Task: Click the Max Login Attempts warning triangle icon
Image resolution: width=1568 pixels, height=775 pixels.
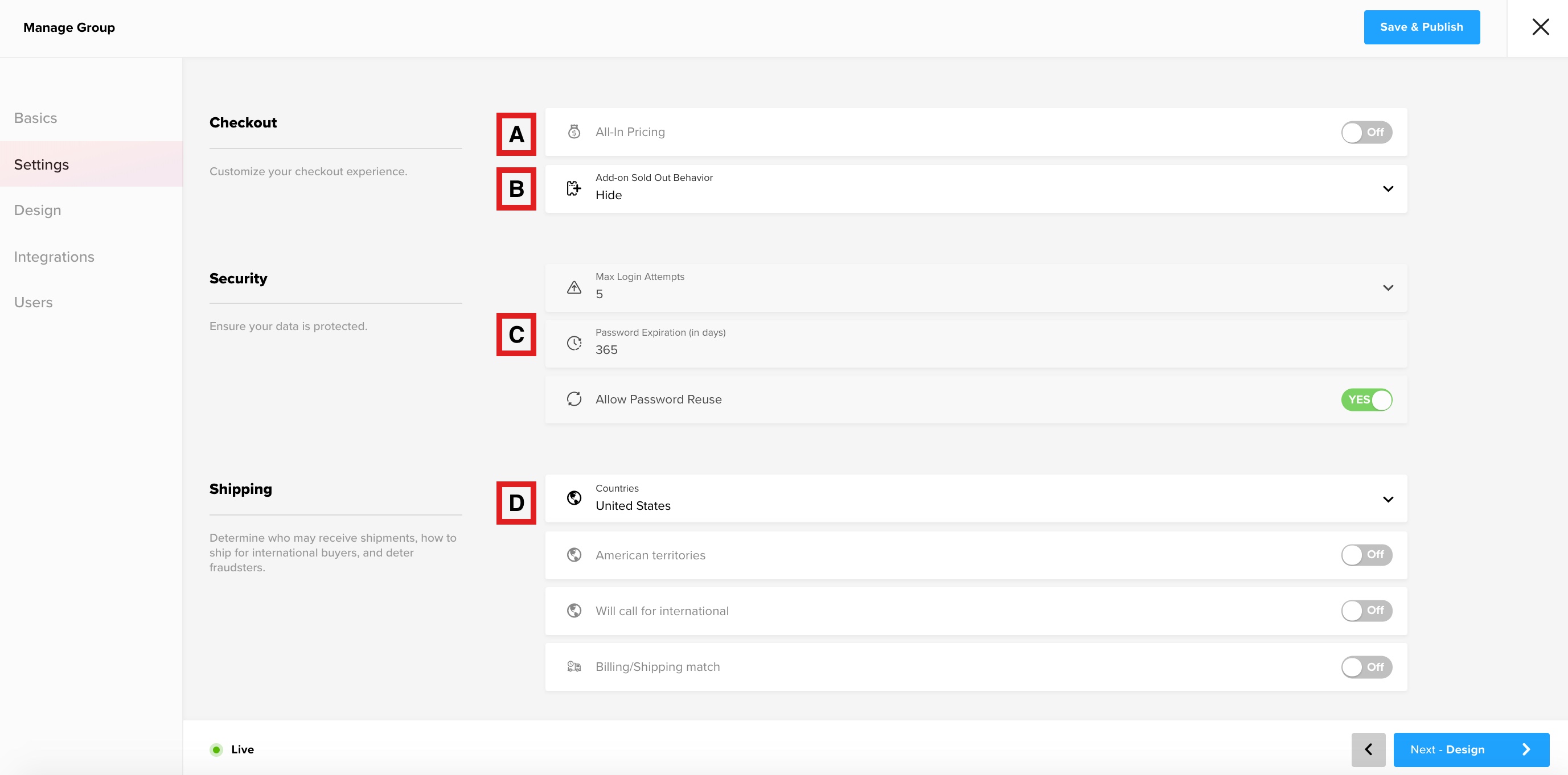Action: pos(574,288)
